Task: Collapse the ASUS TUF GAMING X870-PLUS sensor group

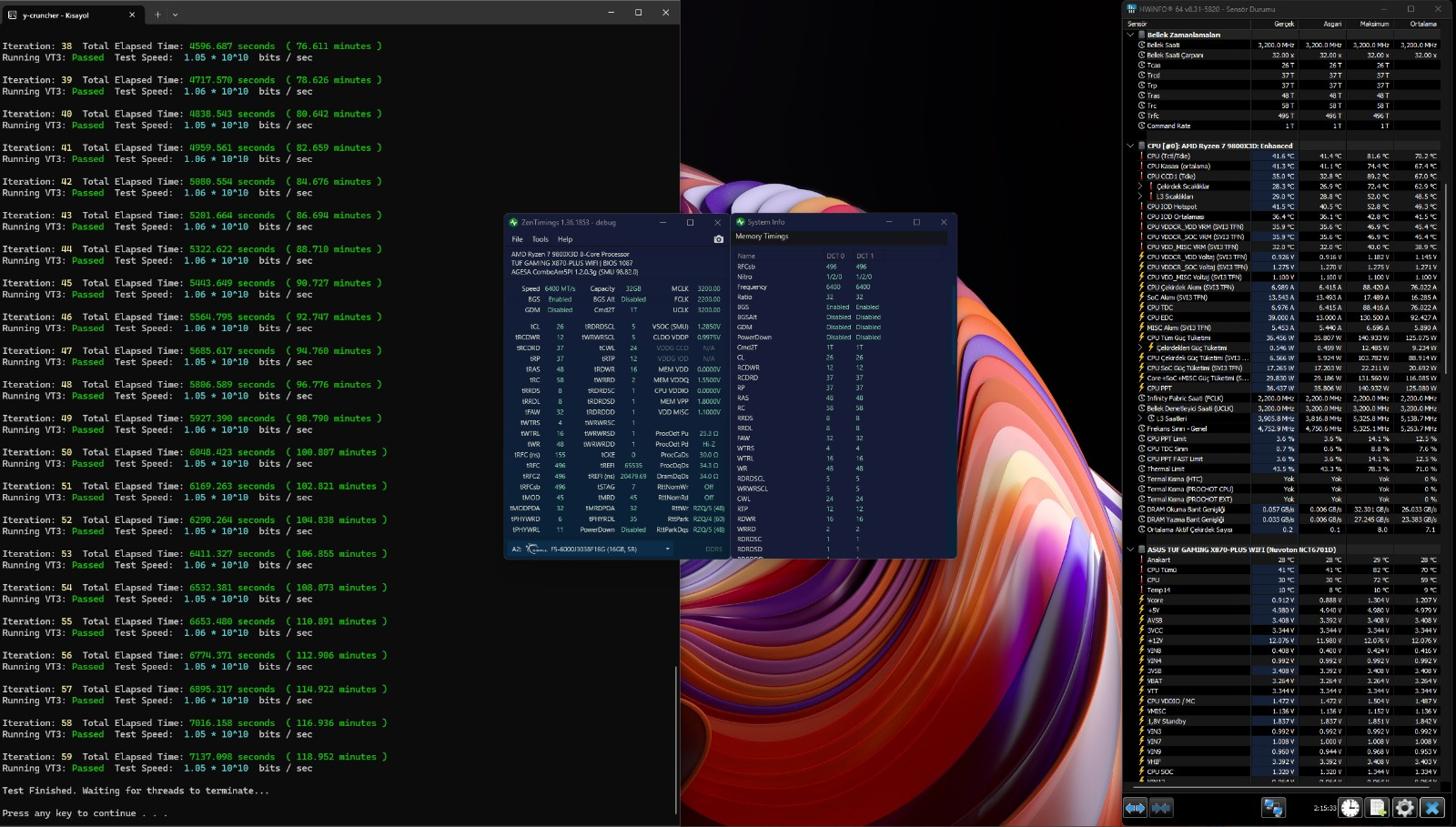Action: tap(1131, 550)
